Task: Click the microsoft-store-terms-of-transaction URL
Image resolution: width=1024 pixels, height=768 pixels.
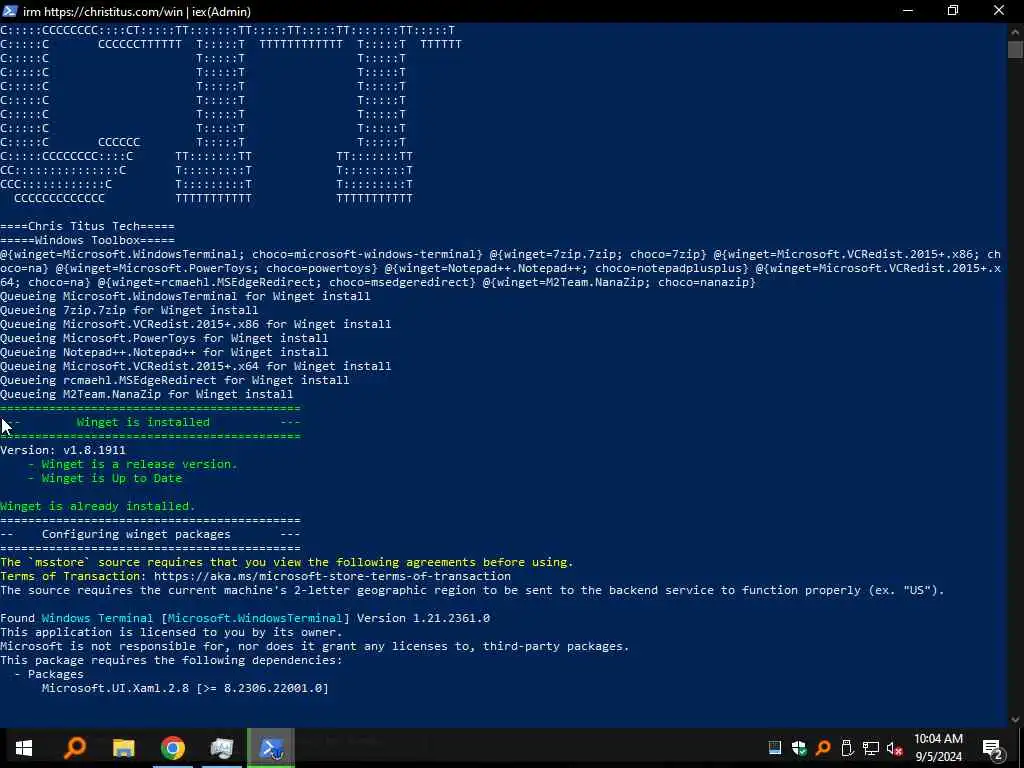Action: point(332,576)
